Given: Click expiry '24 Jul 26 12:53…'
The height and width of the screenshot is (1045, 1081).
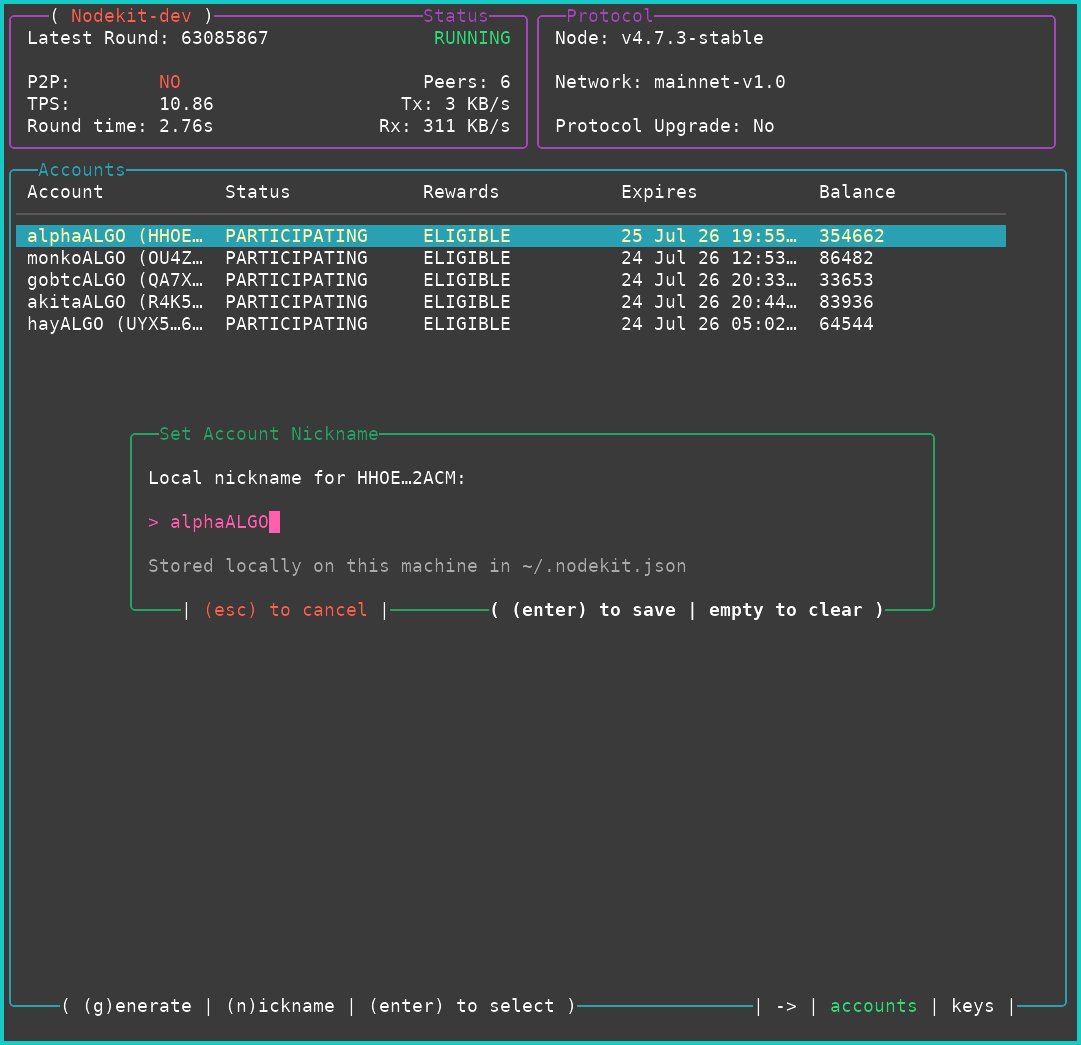Looking at the screenshot, I should point(709,258).
